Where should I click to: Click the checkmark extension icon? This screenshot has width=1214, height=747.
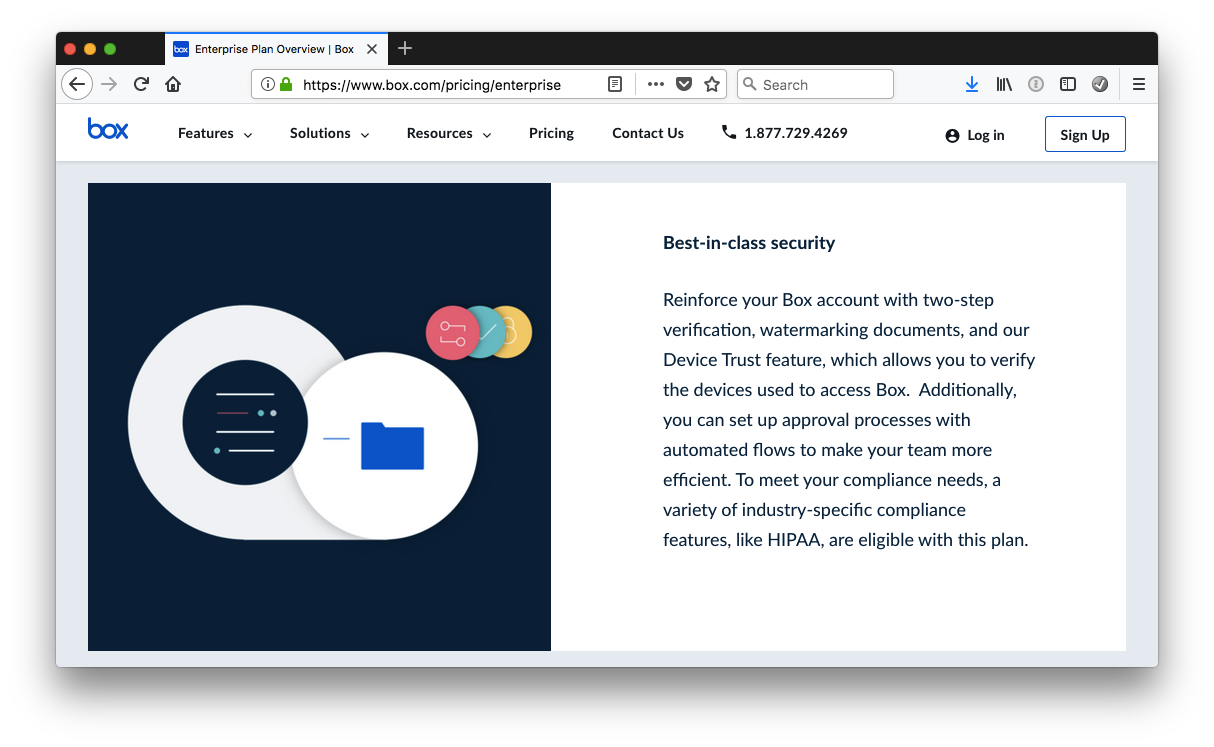1100,85
